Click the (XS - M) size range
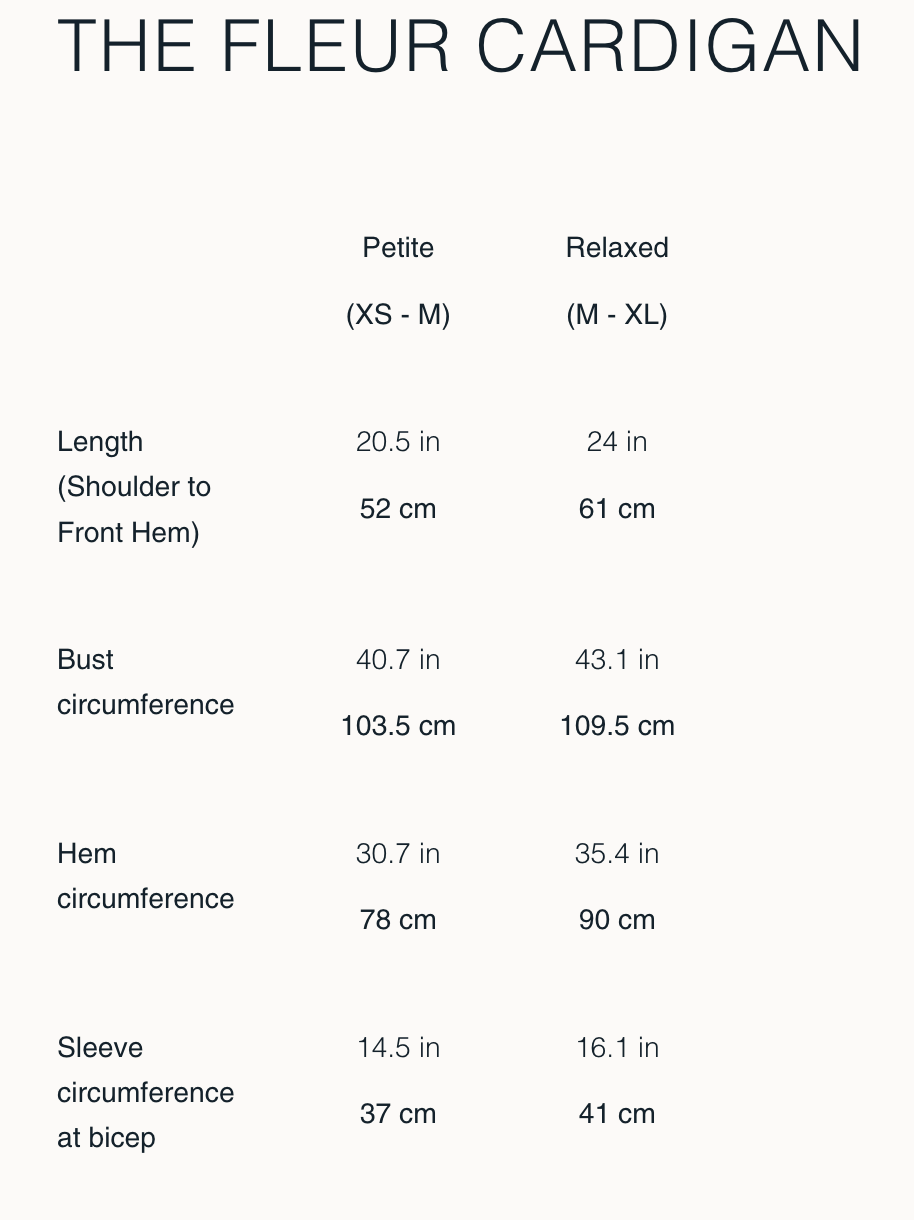This screenshot has width=914, height=1220. pos(398,314)
